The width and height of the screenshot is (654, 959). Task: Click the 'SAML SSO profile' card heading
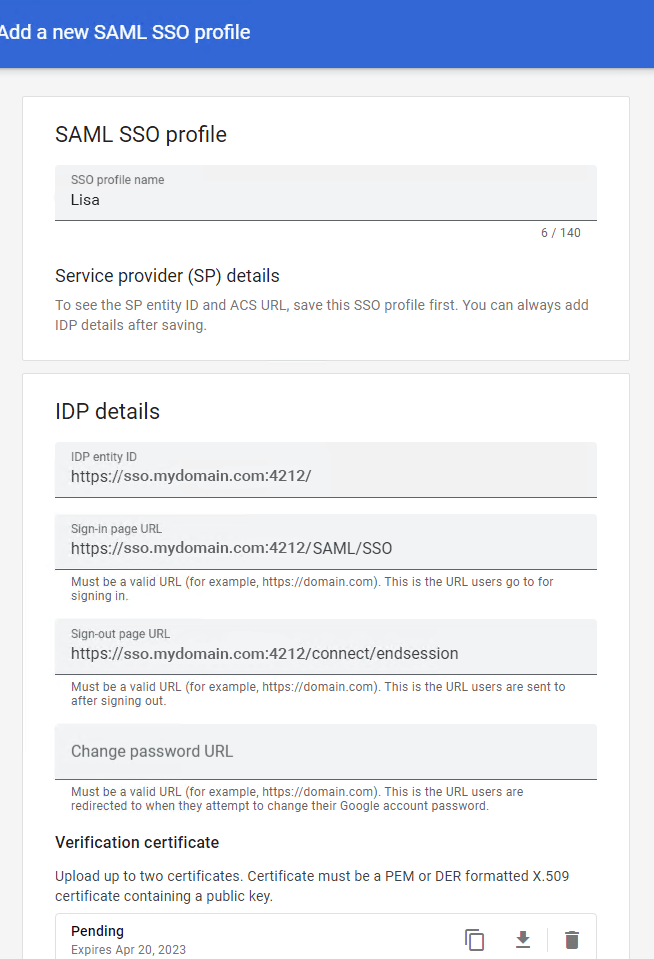(141, 134)
